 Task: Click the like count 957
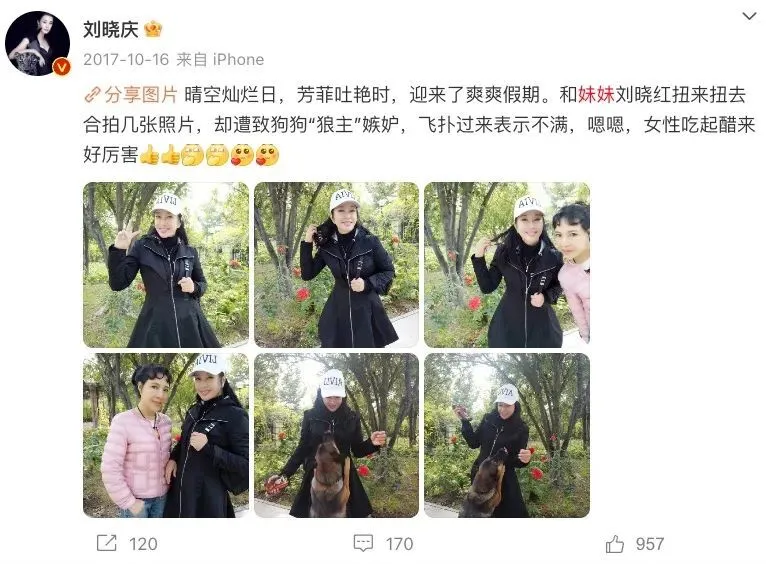(x=650, y=544)
